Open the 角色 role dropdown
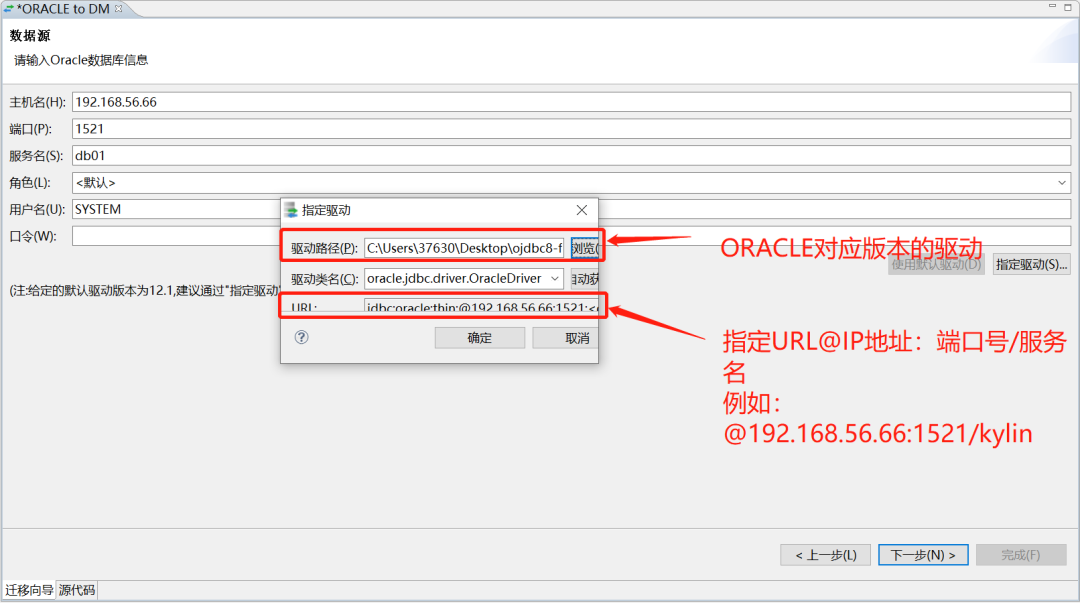Viewport: 1080px width, 603px height. (1061, 183)
